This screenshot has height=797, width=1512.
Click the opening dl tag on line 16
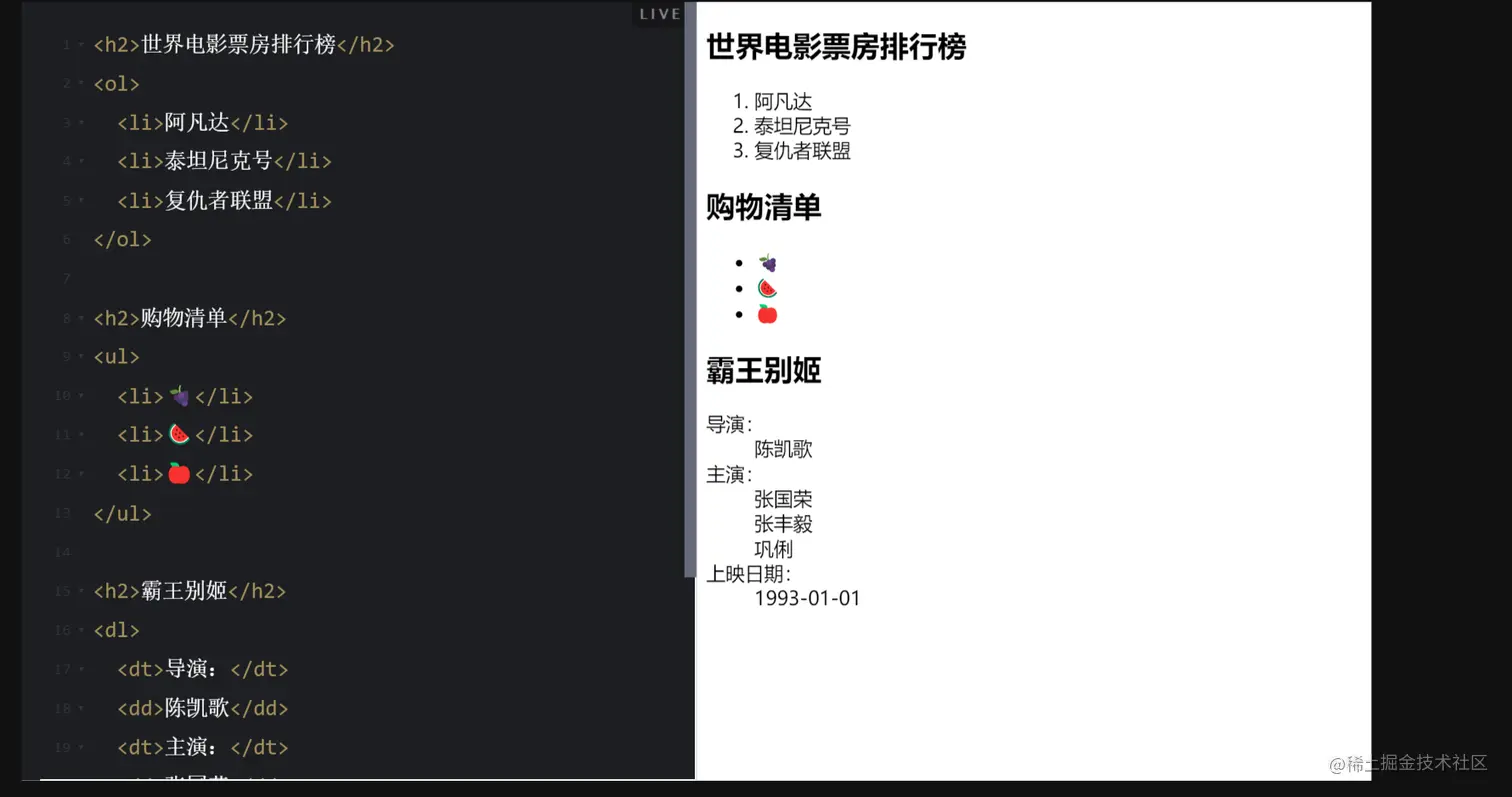click(x=117, y=631)
